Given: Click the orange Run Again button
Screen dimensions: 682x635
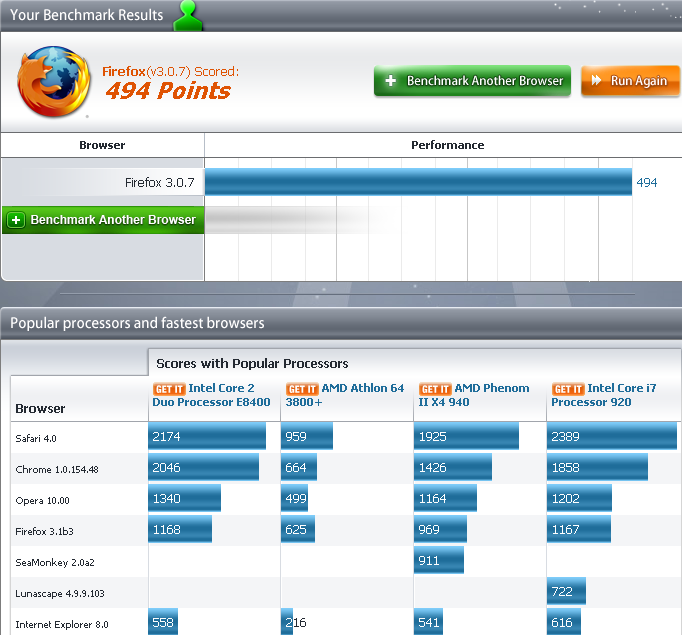Looking at the screenshot, I should 630,80.
